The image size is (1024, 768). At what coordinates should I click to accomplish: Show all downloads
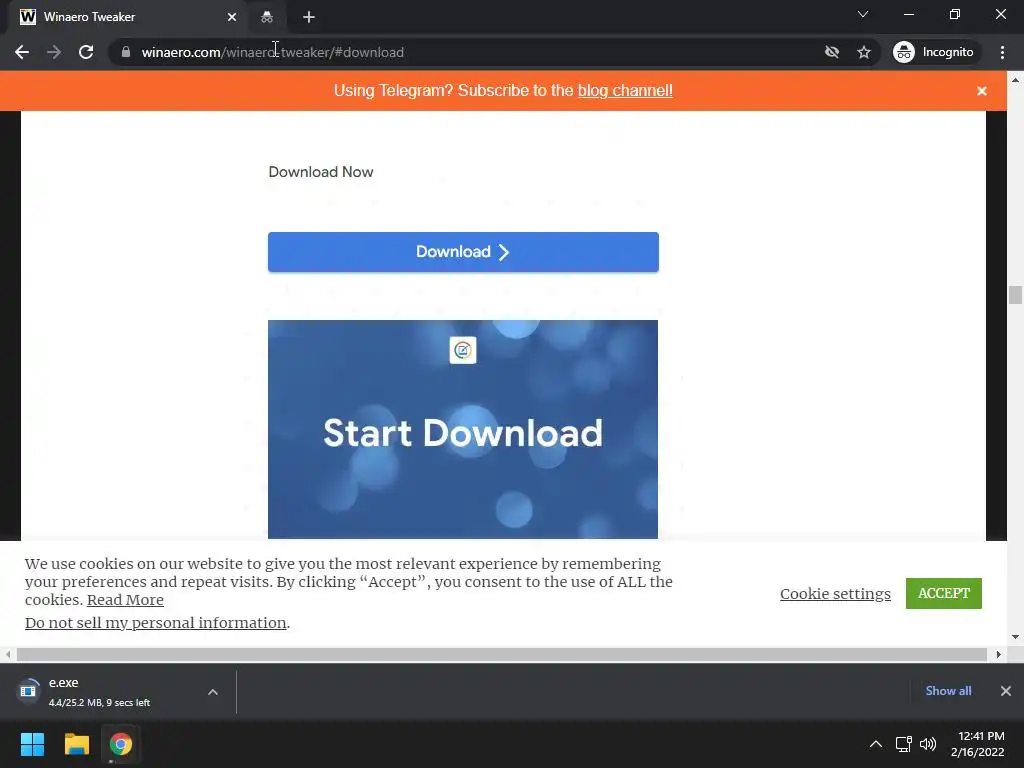[948, 691]
